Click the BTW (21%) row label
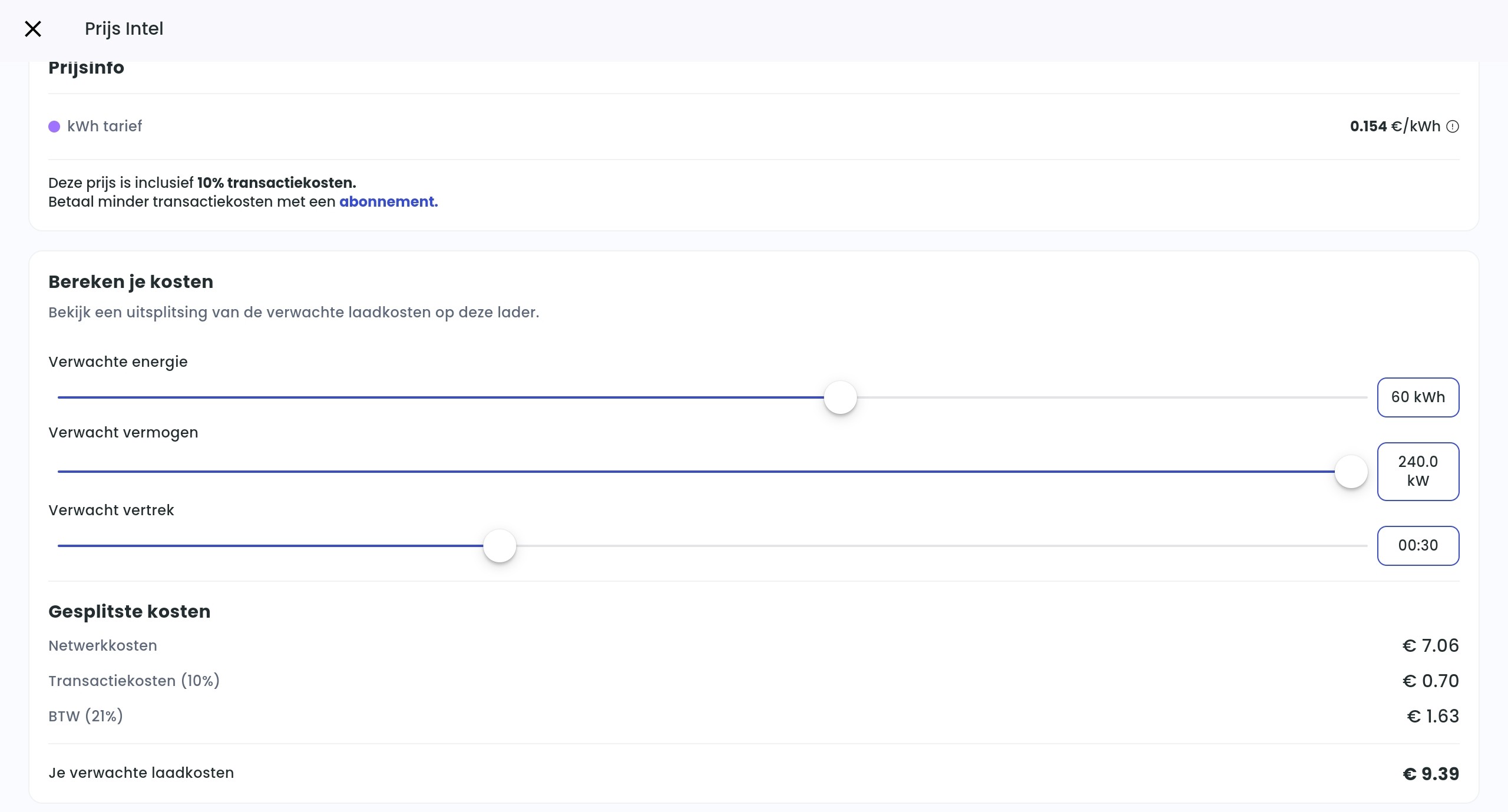The height and width of the screenshot is (812, 1508). (85, 716)
